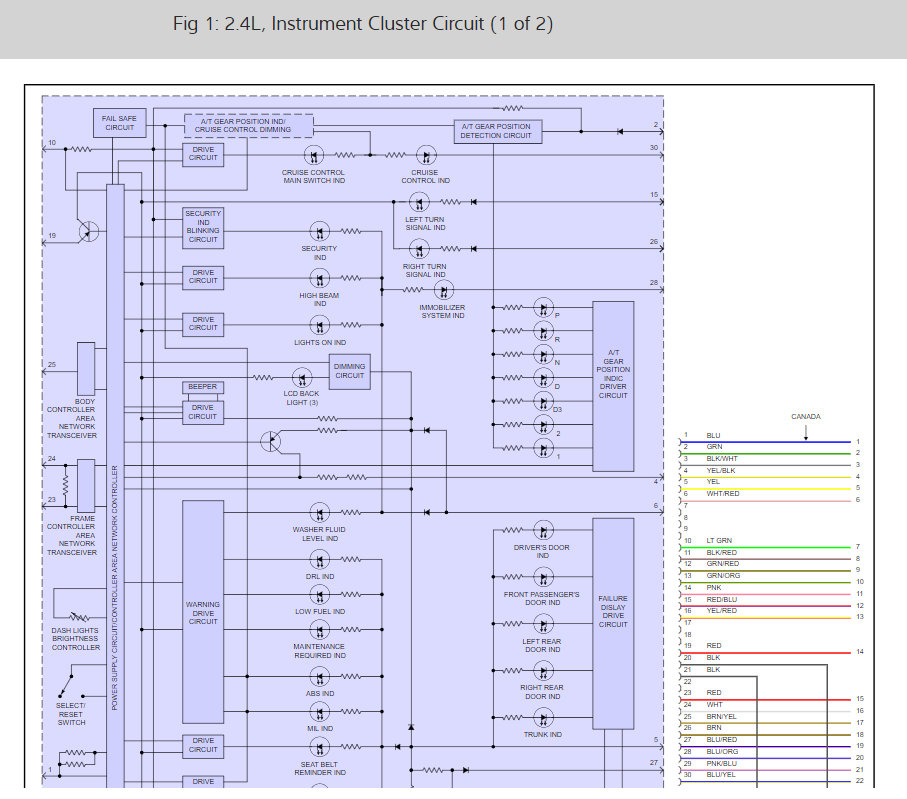Select the trunk indicator LED symbol
Image resolution: width=907 pixels, height=799 pixels.
click(542, 718)
